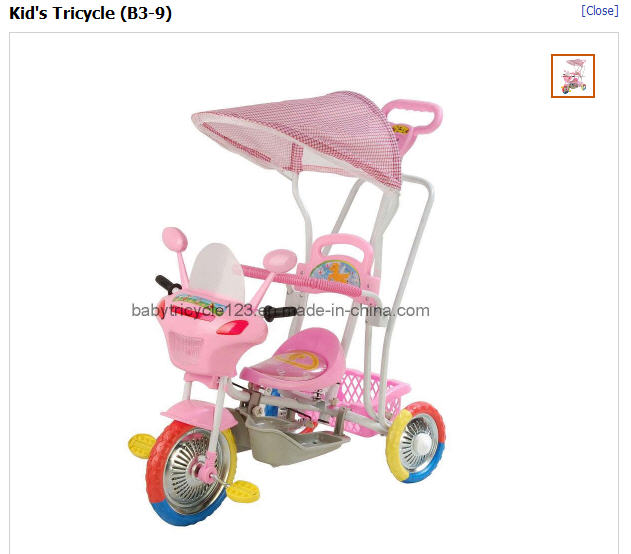Click the duck sticker on backrest

(335, 273)
